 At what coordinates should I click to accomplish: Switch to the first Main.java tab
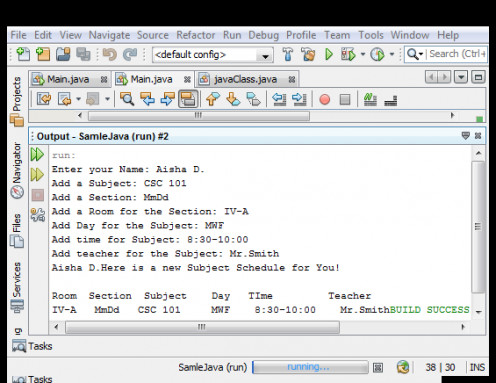tap(68, 79)
